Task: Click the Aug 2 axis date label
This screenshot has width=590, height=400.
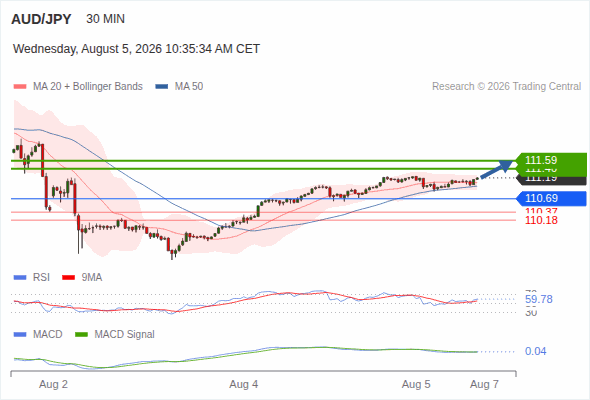Action: (x=53, y=384)
